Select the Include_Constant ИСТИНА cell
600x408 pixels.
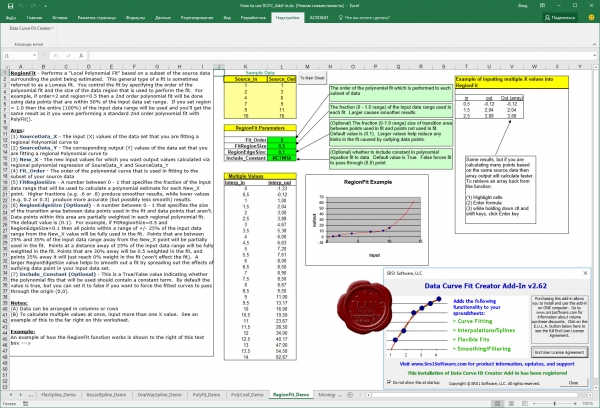coord(282,158)
